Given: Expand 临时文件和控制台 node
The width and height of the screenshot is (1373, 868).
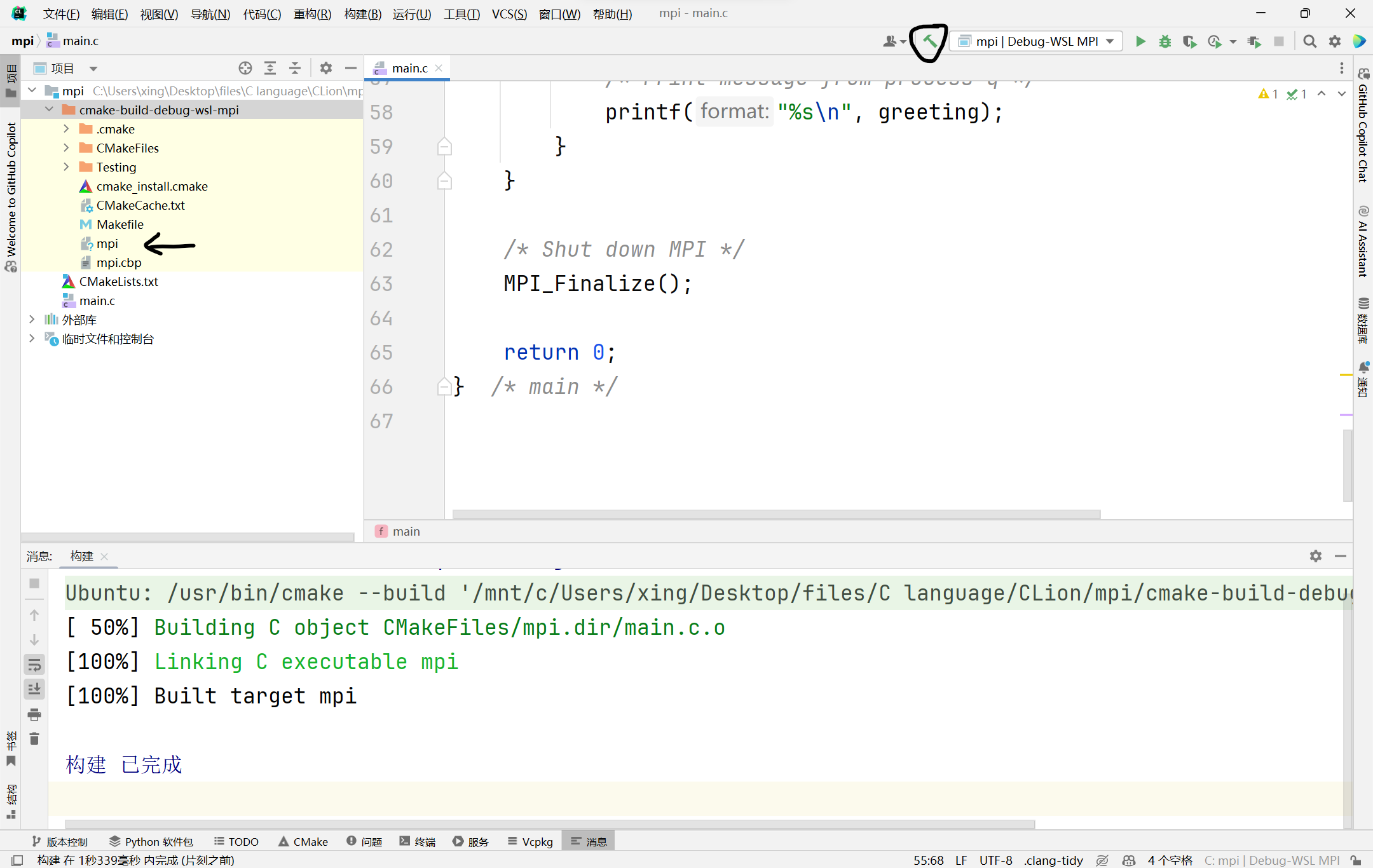Looking at the screenshot, I should pos(32,339).
